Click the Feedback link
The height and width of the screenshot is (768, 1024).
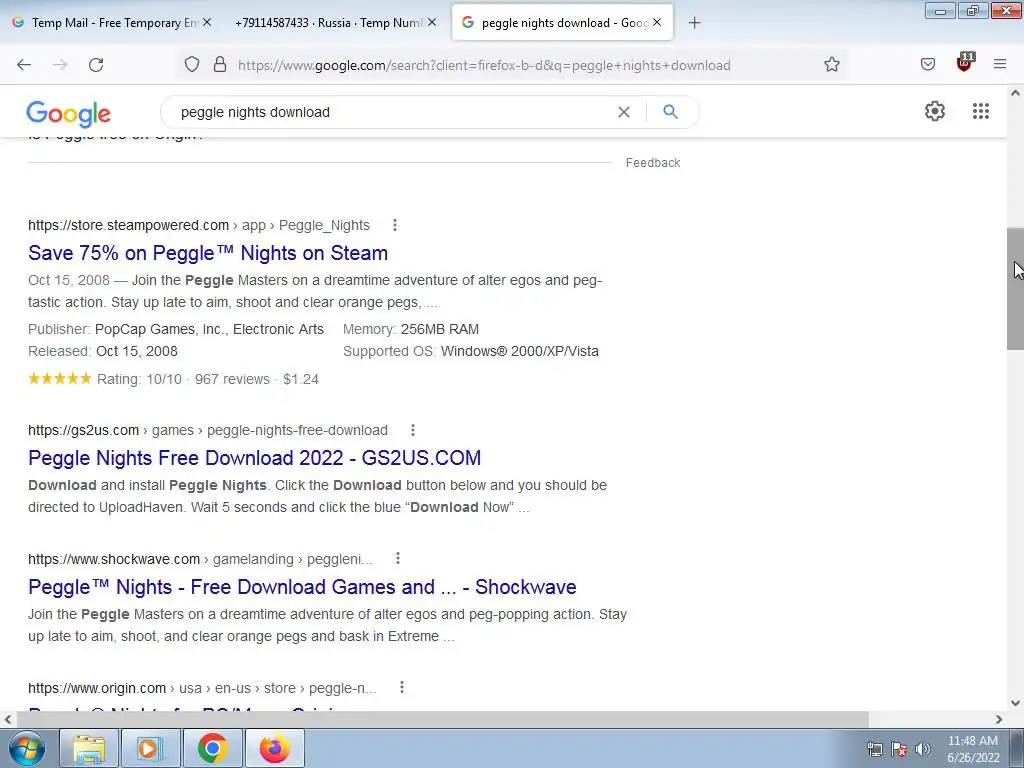(653, 163)
